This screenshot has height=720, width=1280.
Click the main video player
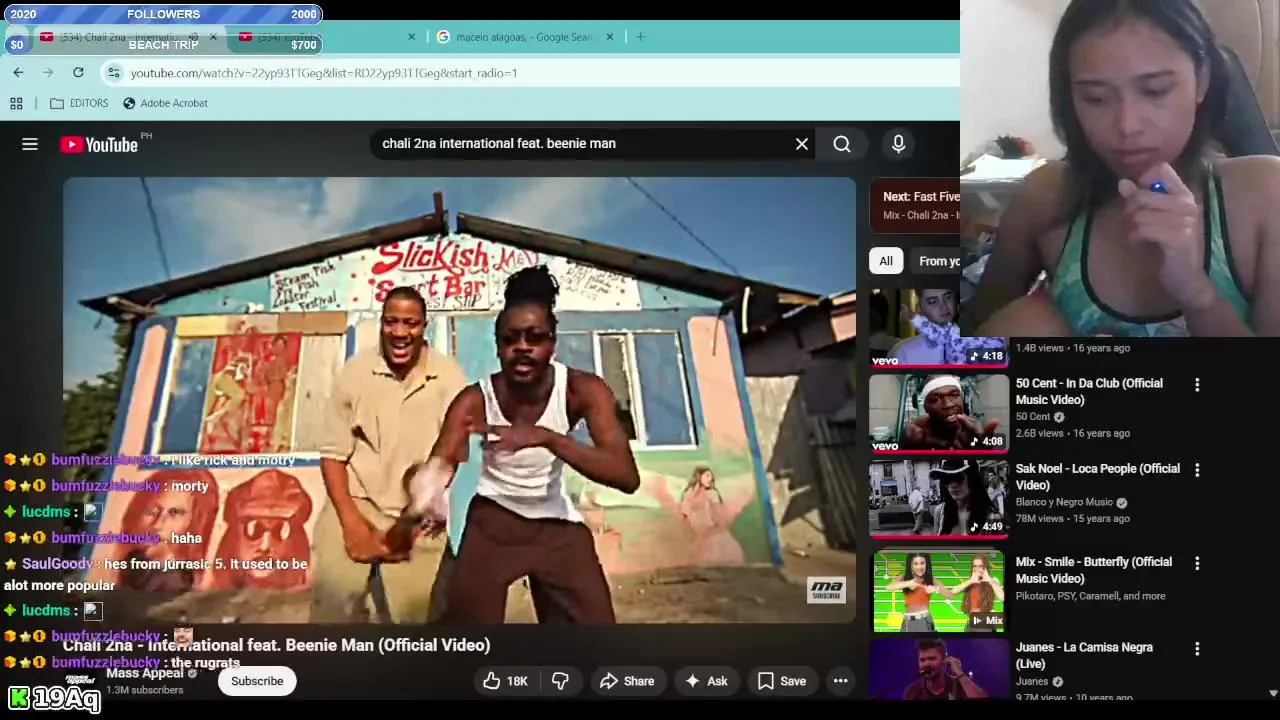[459, 400]
